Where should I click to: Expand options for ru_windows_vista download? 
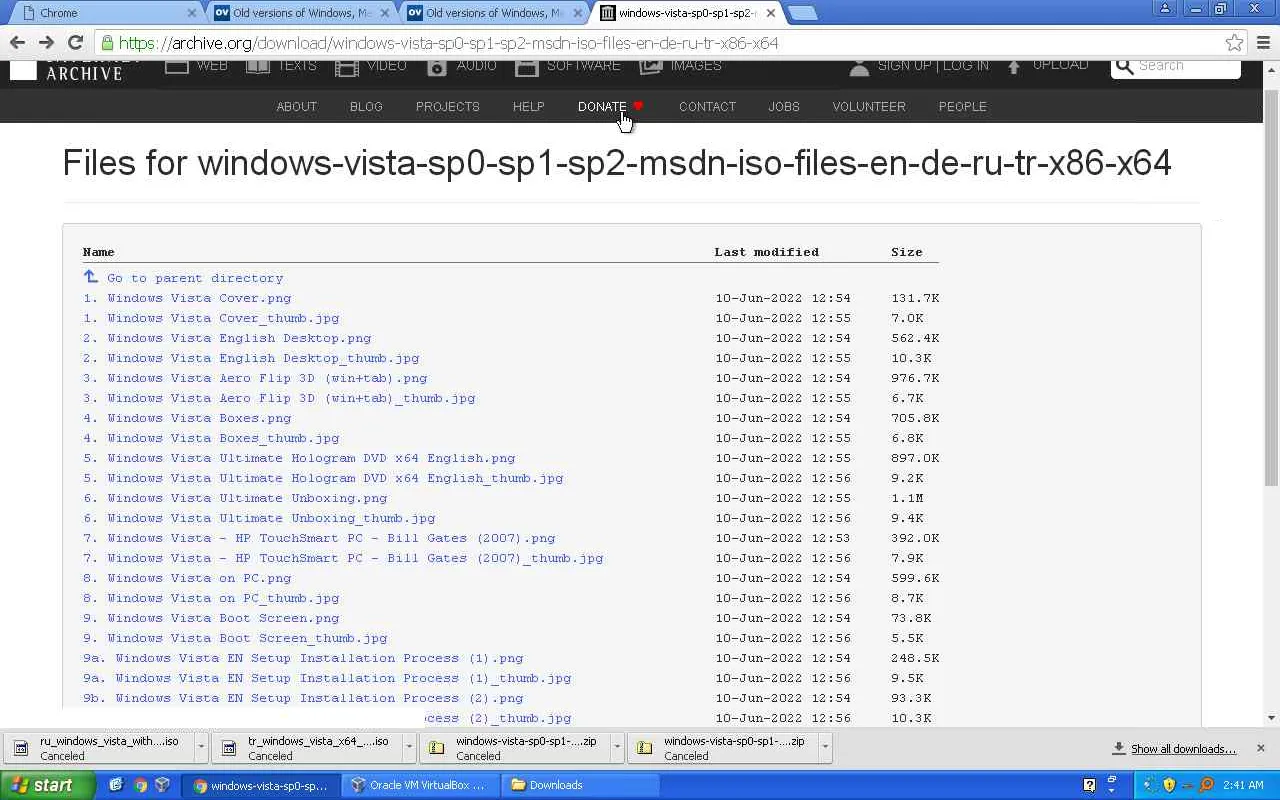(x=201, y=748)
